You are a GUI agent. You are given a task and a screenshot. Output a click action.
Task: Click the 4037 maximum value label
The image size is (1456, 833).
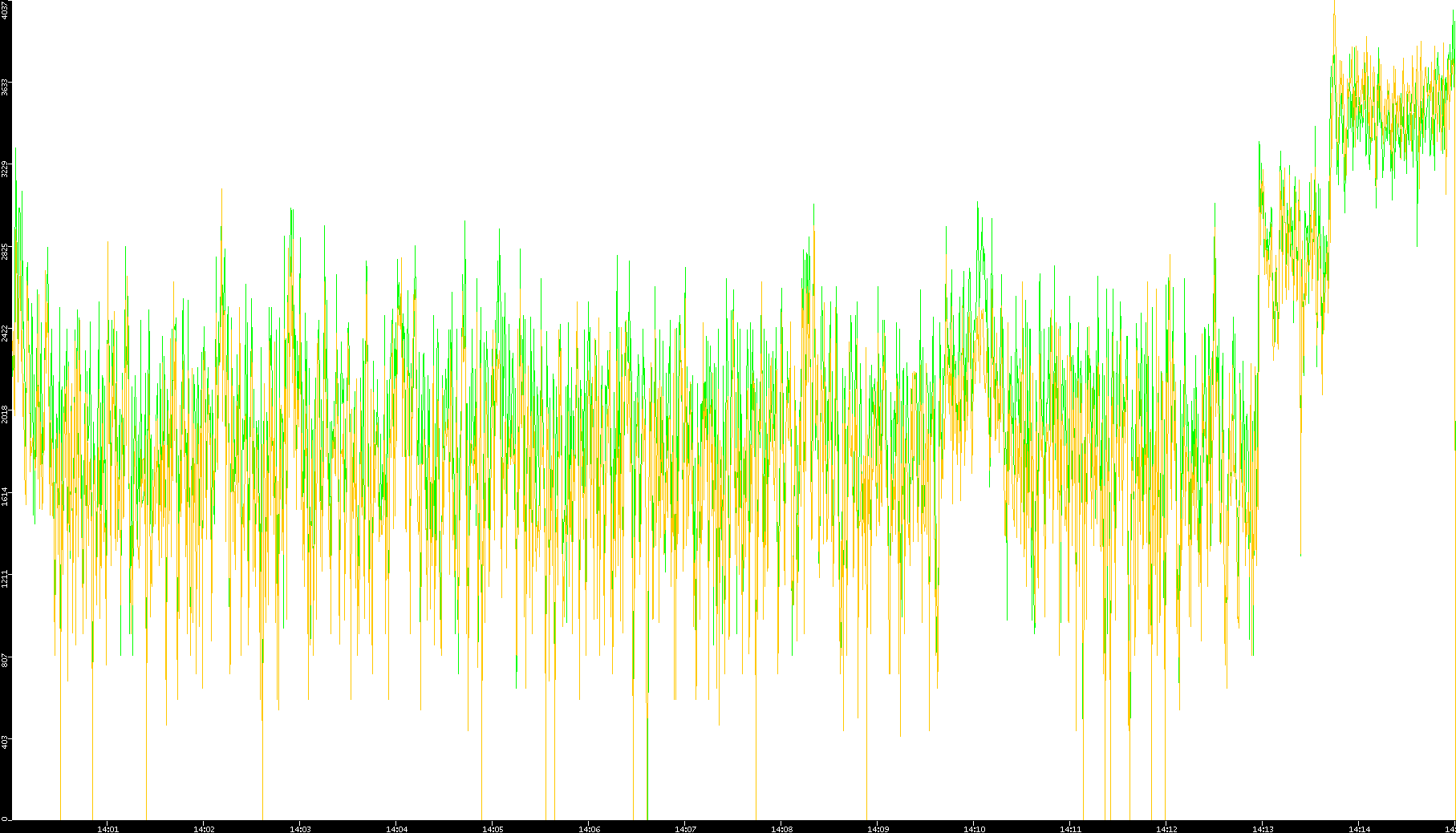click(6, 10)
